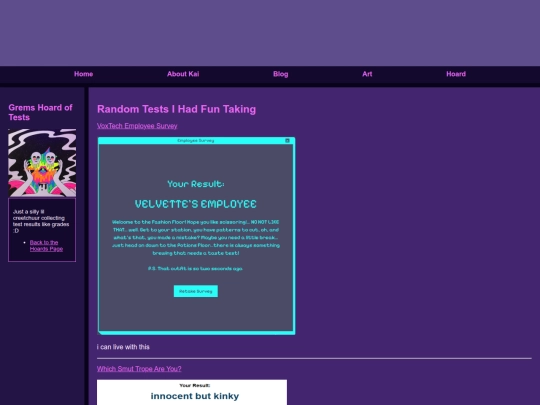The image size is (540, 405).
Task: Click the Which Smut Trope Are You link
Action: click(139, 369)
